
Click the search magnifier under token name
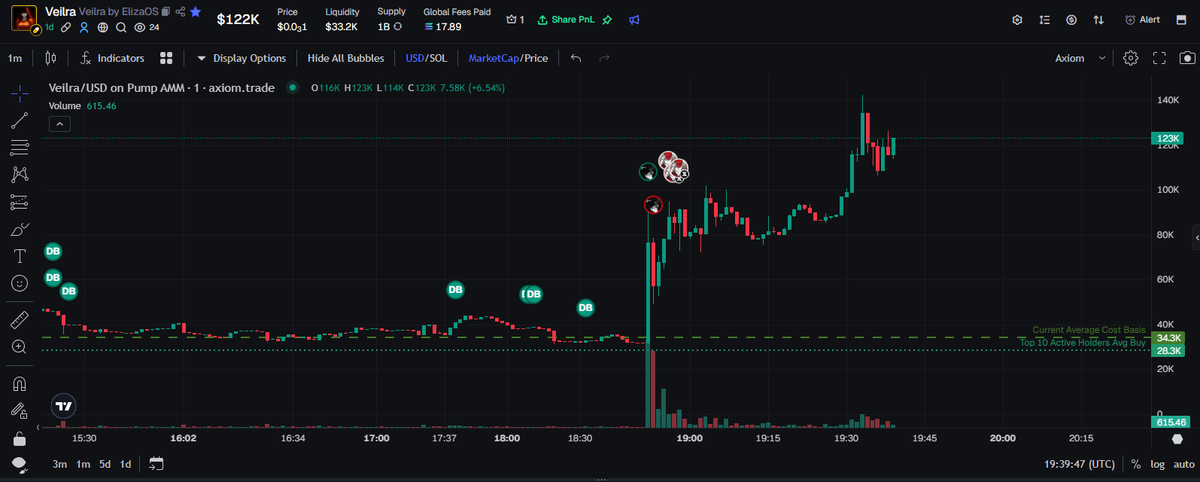(x=121, y=27)
